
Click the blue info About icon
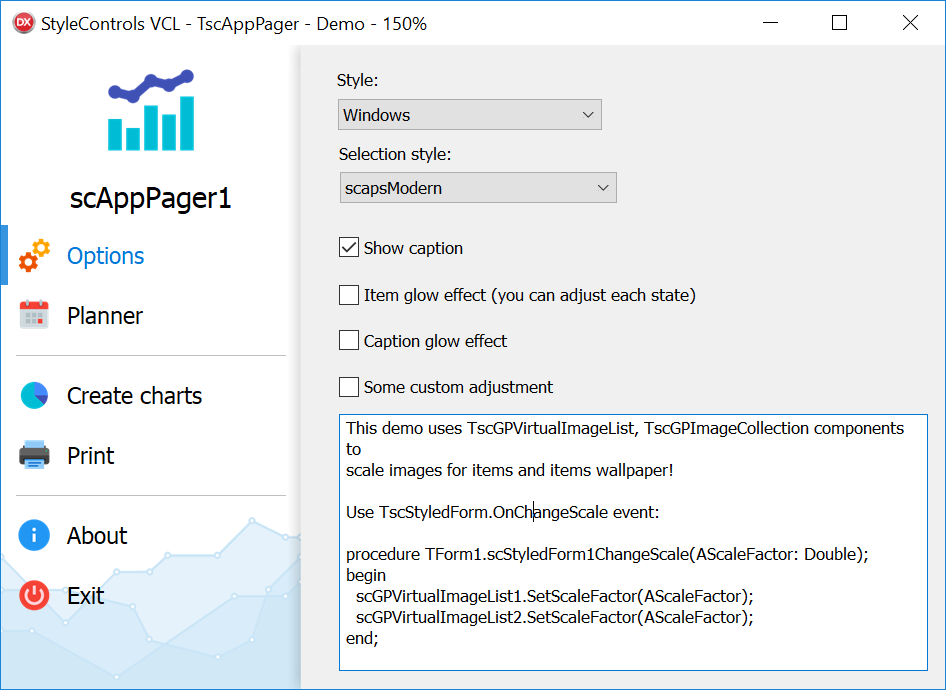[34, 535]
